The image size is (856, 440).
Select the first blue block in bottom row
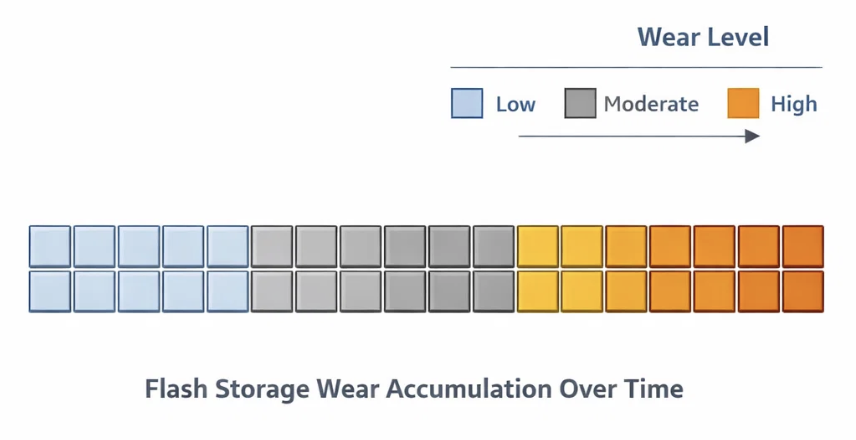(x=50, y=291)
